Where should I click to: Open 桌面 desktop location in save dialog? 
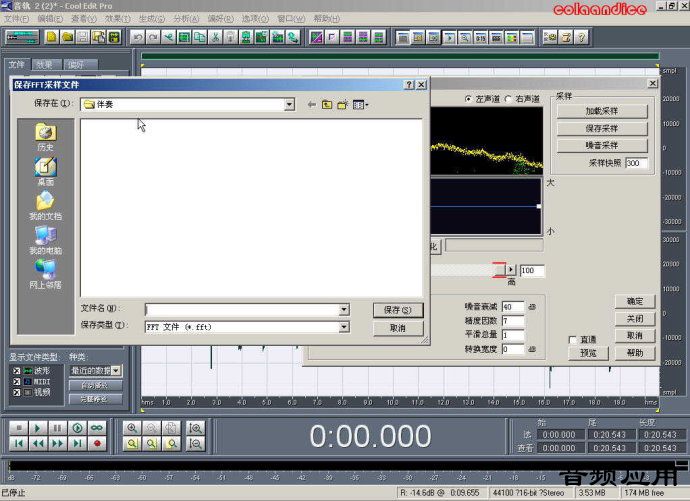tap(45, 172)
